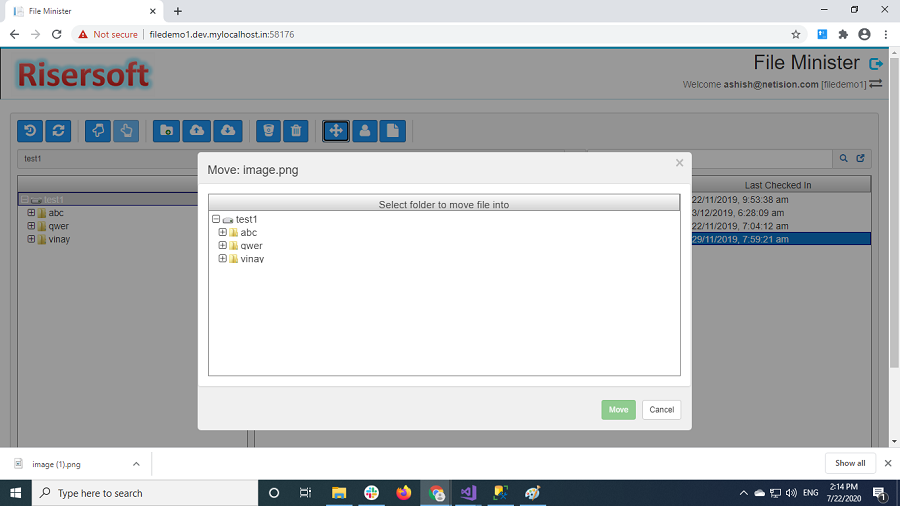Open Firefox from the Windows taskbar
Screen dimensions: 900x506
(403, 493)
